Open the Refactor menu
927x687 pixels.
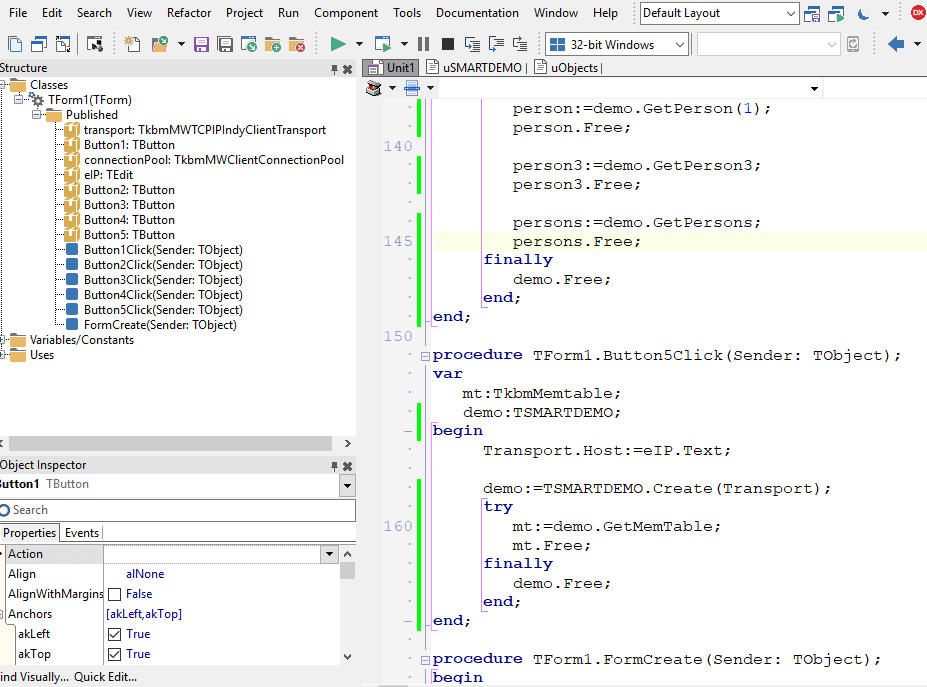pyautogui.click(x=190, y=13)
